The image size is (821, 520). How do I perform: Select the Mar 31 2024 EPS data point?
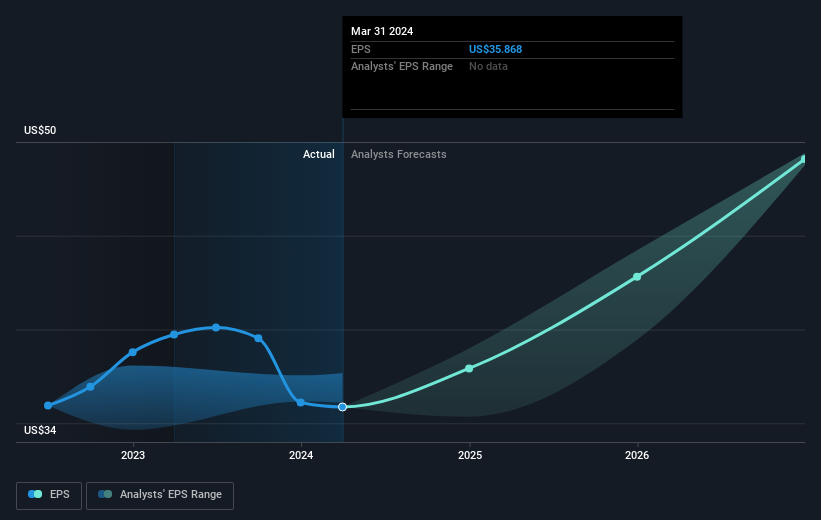[x=342, y=407]
